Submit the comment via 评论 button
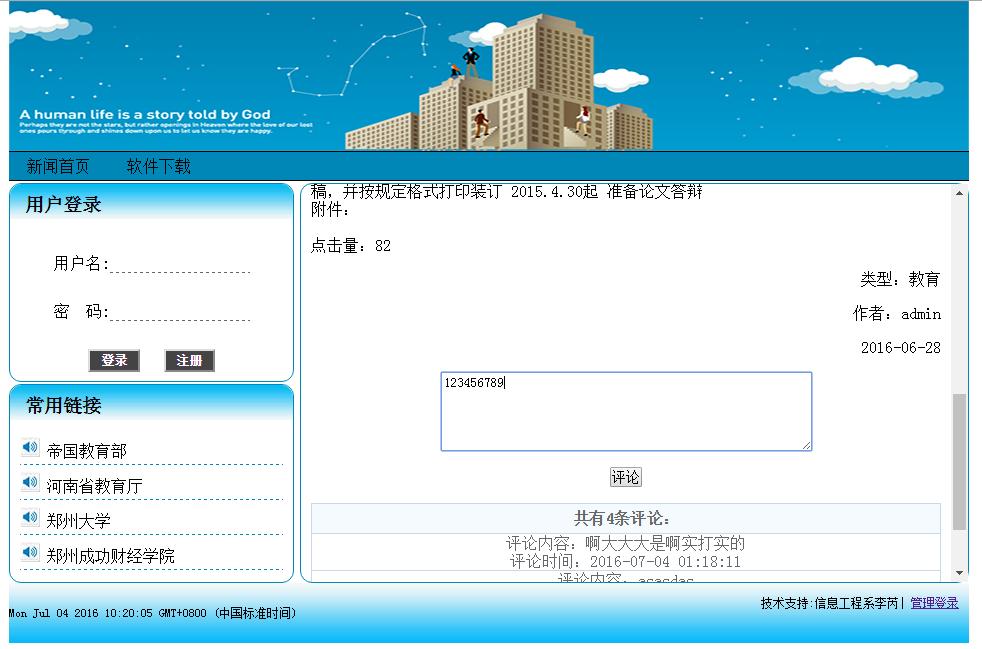 pyautogui.click(x=626, y=477)
